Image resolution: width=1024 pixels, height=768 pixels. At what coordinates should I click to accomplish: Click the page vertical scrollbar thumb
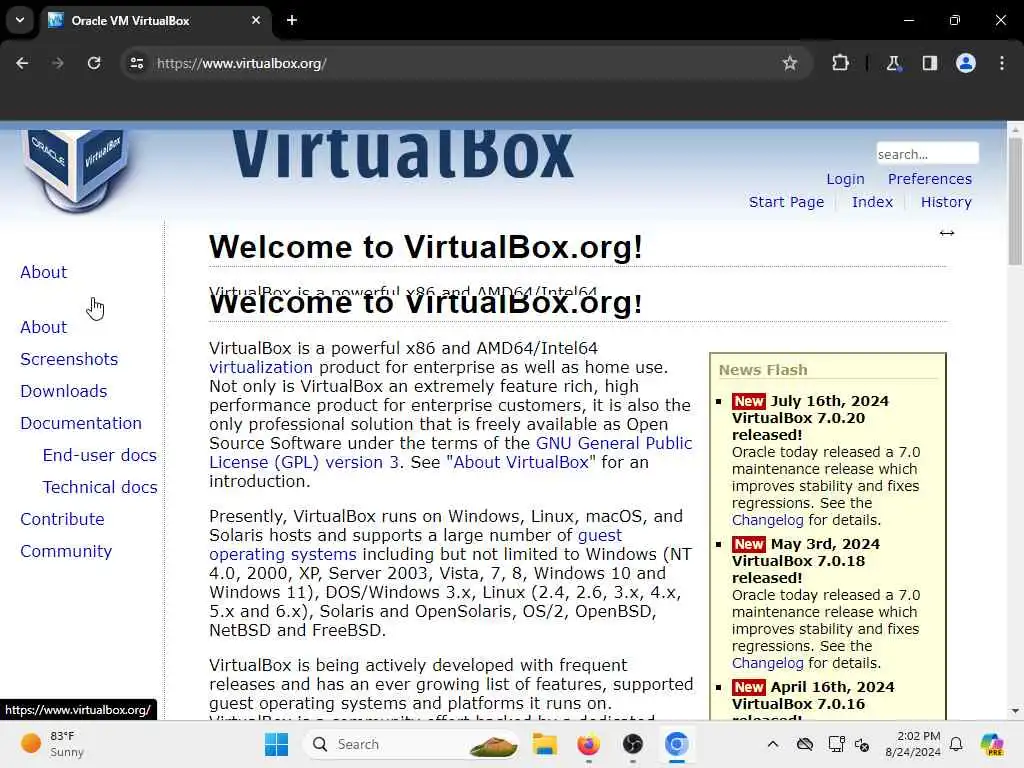point(1015,201)
